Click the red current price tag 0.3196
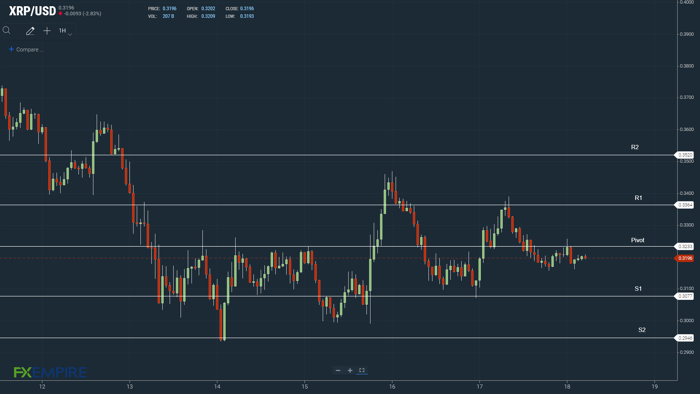Viewport: 700px width, 394px height. (684, 258)
